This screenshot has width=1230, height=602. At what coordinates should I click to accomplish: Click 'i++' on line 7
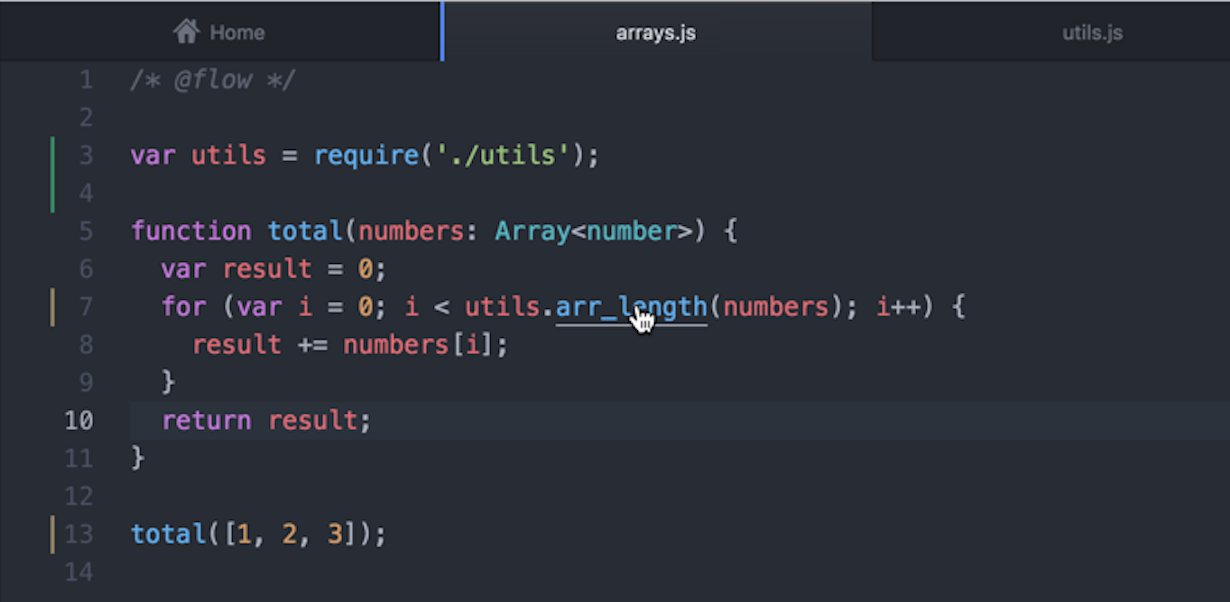click(899, 306)
